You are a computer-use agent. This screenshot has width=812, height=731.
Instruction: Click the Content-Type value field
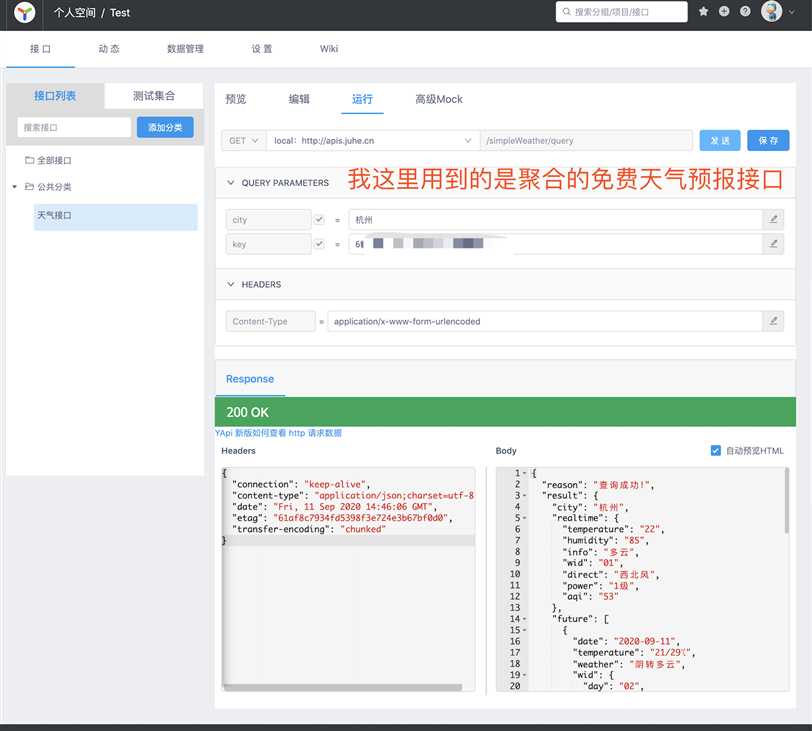click(545, 321)
